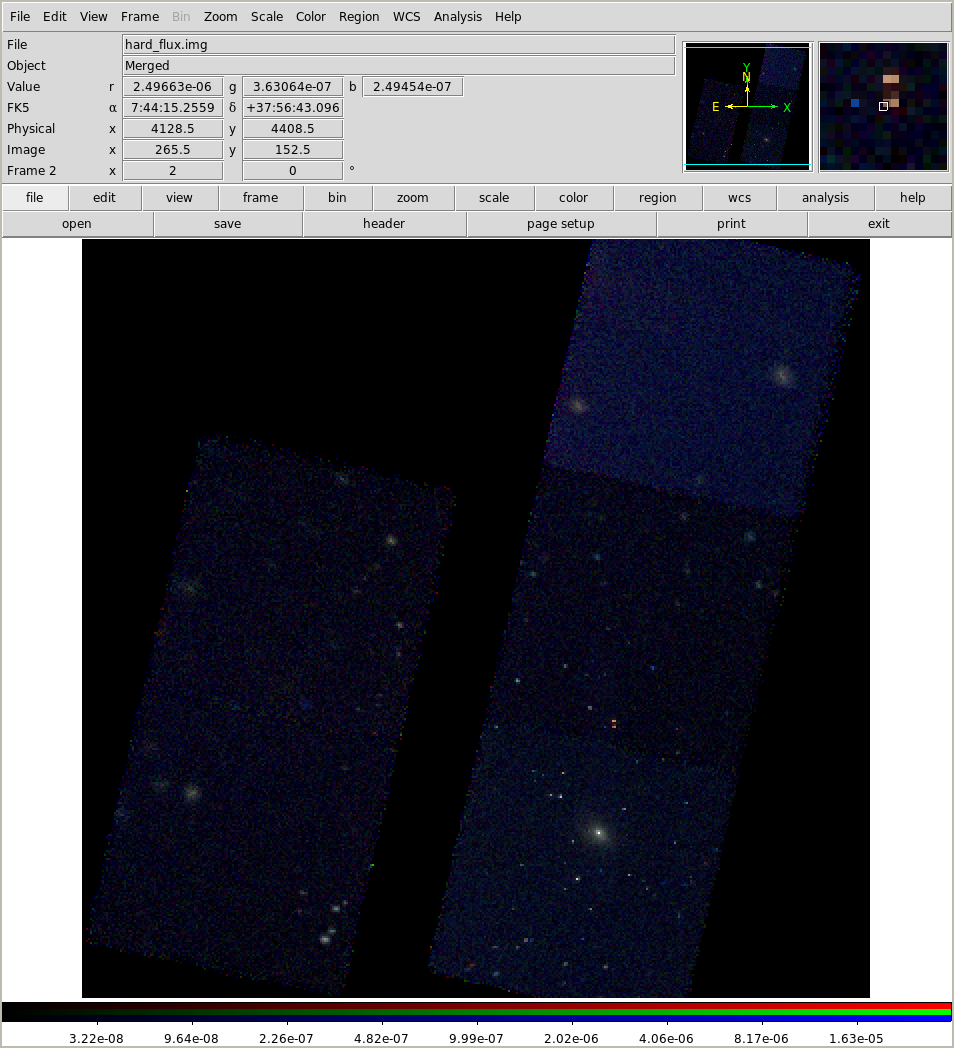Image resolution: width=954 pixels, height=1048 pixels.
Task: Open the WCS menu
Action: [x=406, y=17]
